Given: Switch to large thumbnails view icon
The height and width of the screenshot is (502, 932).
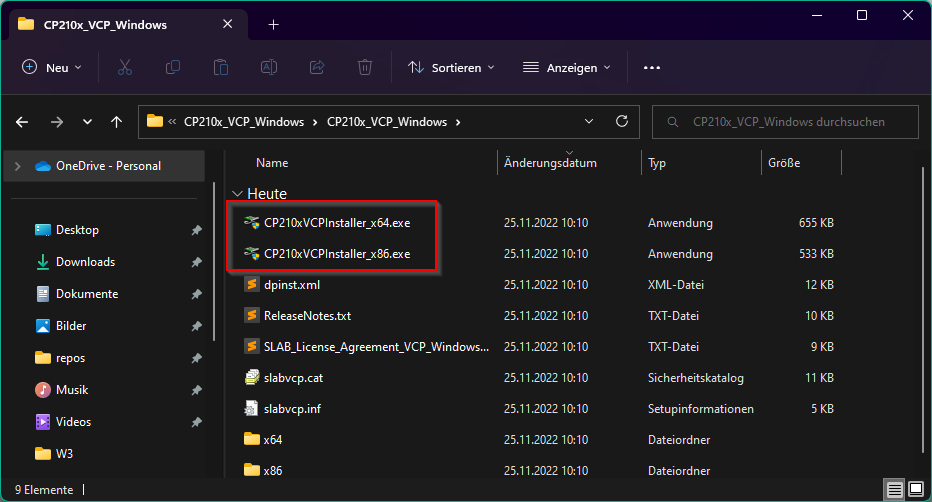Looking at the screenshot, I should click(916, 490).
